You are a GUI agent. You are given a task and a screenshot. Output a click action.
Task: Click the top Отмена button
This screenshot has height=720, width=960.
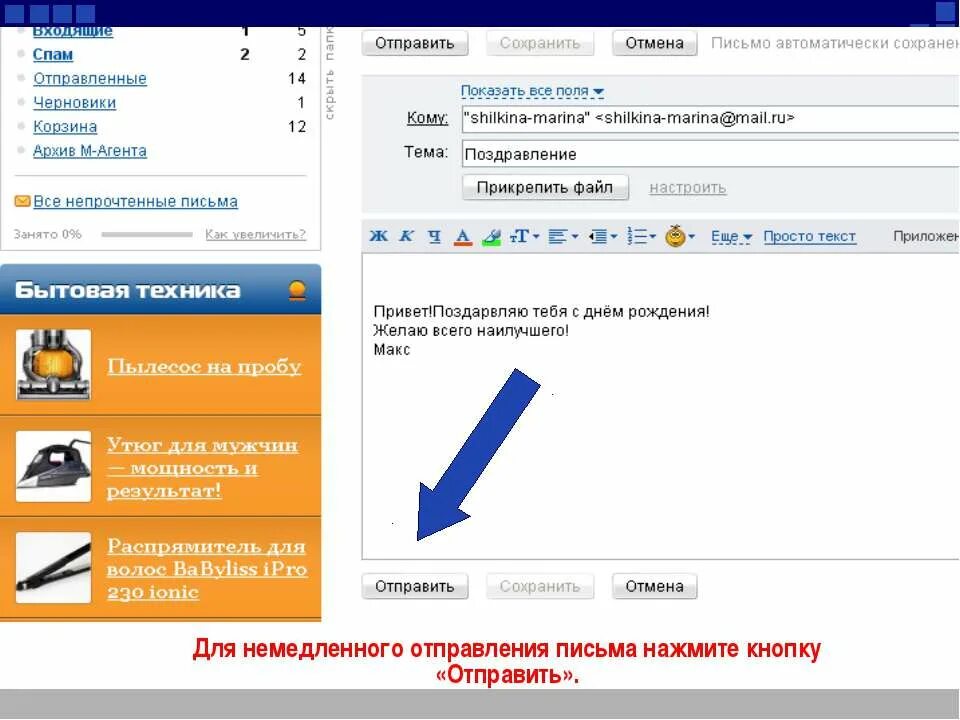[x=654, y=43]
